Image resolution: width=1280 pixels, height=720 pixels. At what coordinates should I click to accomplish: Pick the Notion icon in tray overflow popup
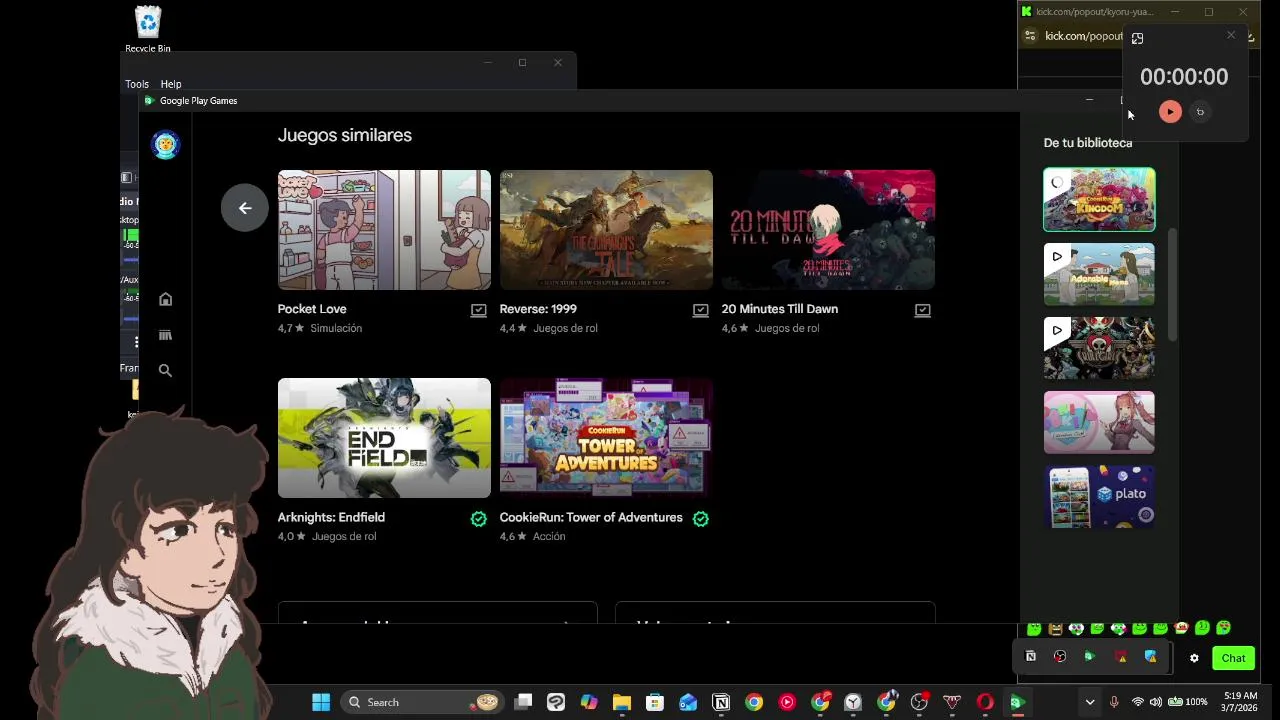point(1031,657)
